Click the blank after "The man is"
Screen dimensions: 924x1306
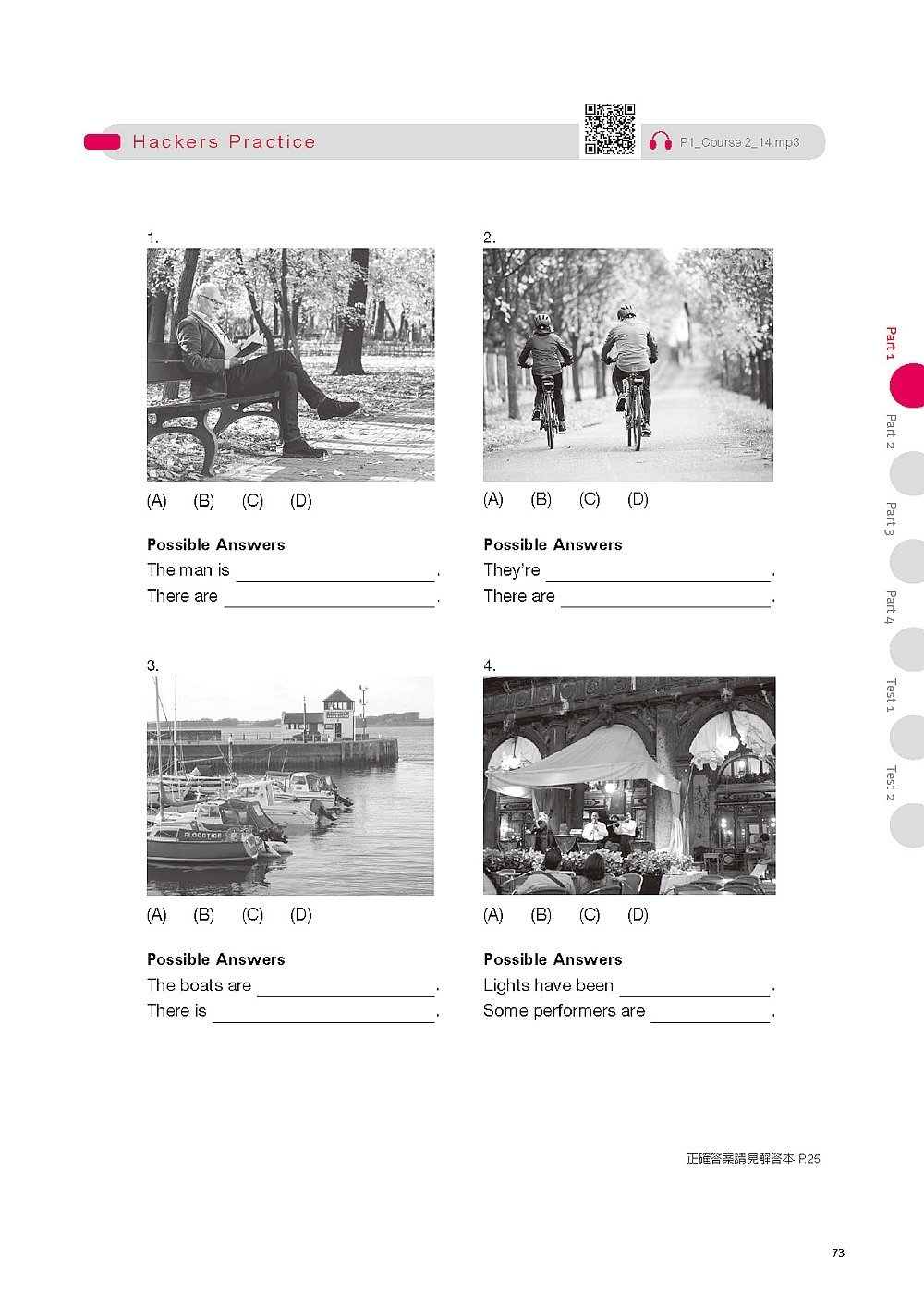[x=335, y=572]
